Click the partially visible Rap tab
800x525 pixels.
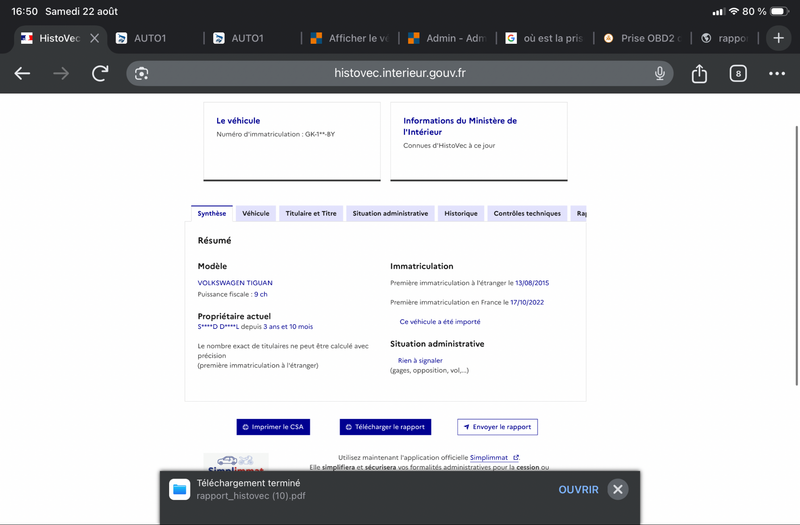(x=581, y=213)
